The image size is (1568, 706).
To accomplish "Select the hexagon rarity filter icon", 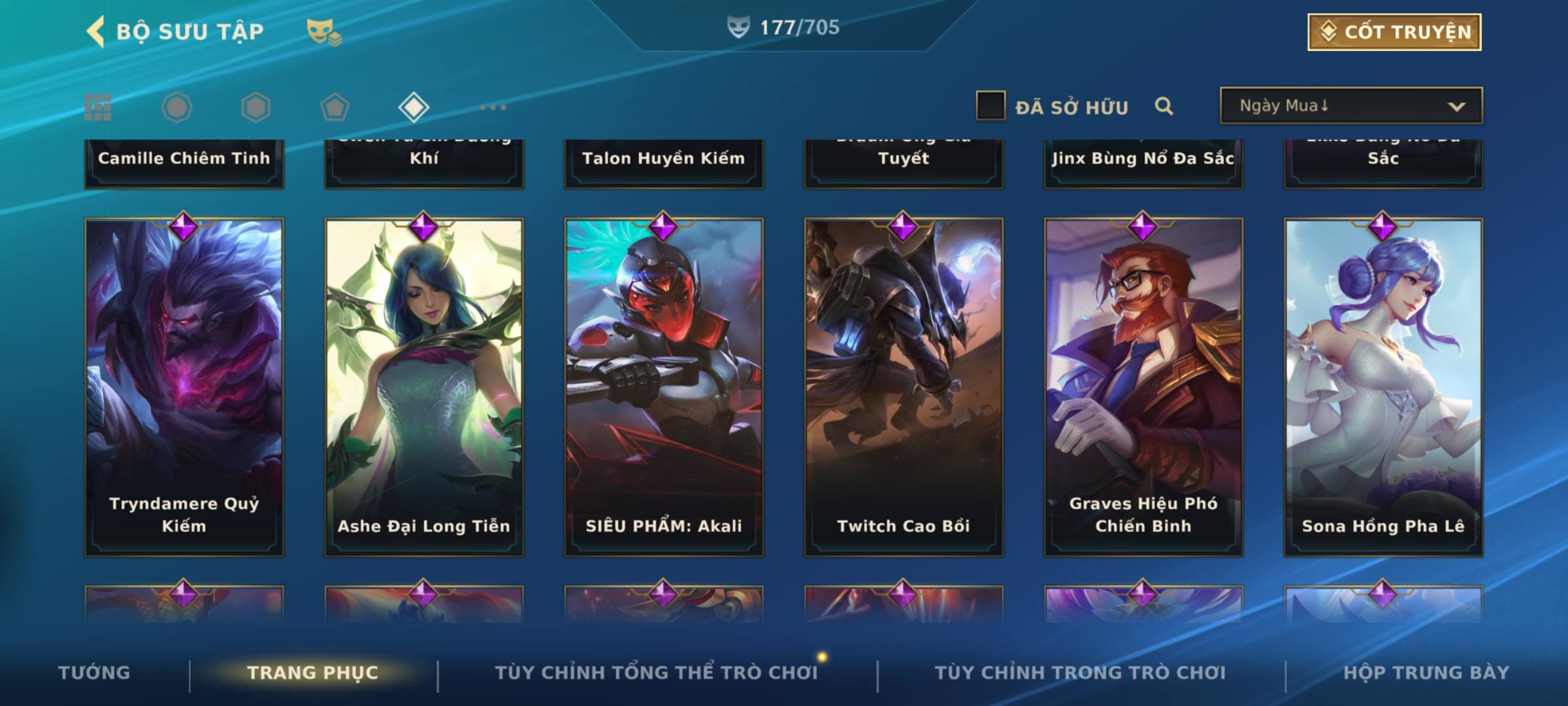I will (x=255, y=107).
